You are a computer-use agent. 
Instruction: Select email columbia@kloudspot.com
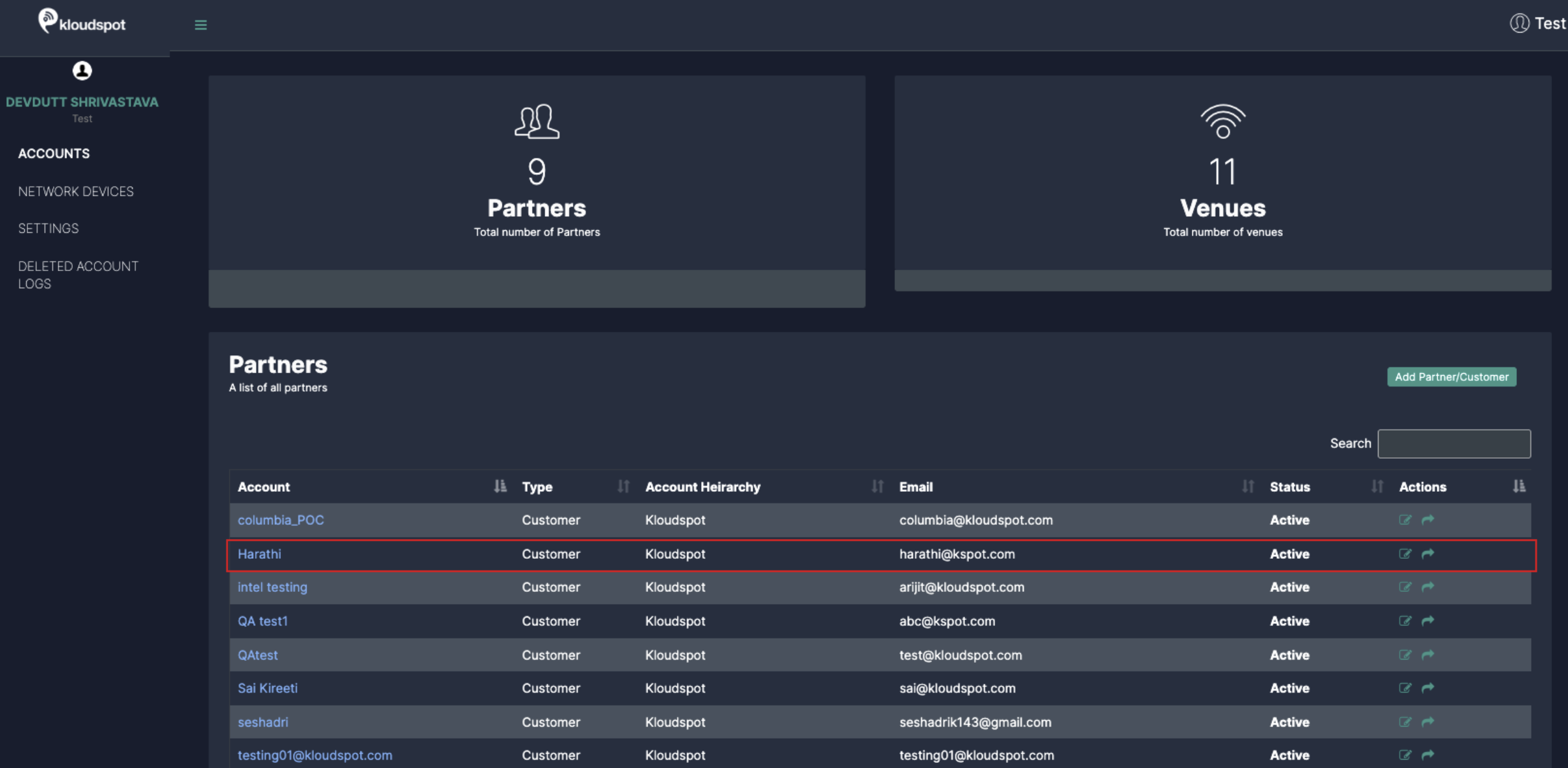pyautogui.click(x=976, y=520)
